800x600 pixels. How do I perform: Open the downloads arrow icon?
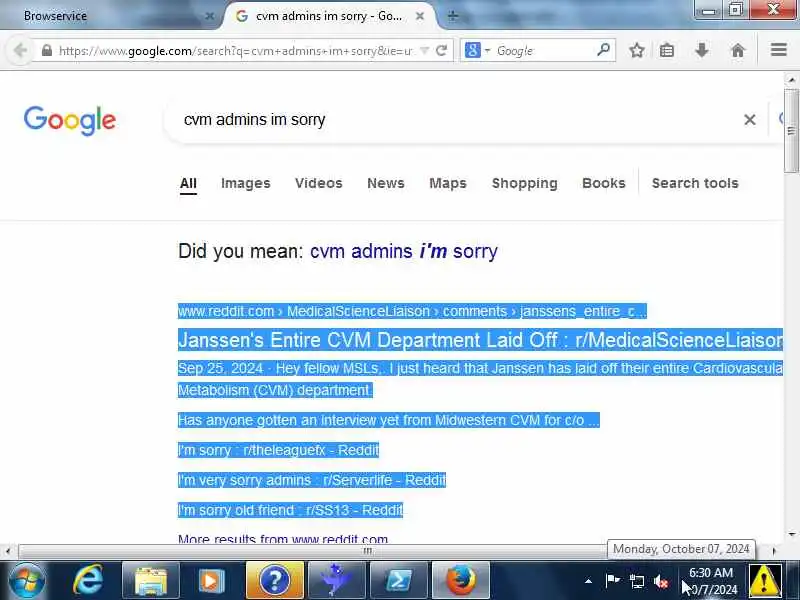[702, 50]
